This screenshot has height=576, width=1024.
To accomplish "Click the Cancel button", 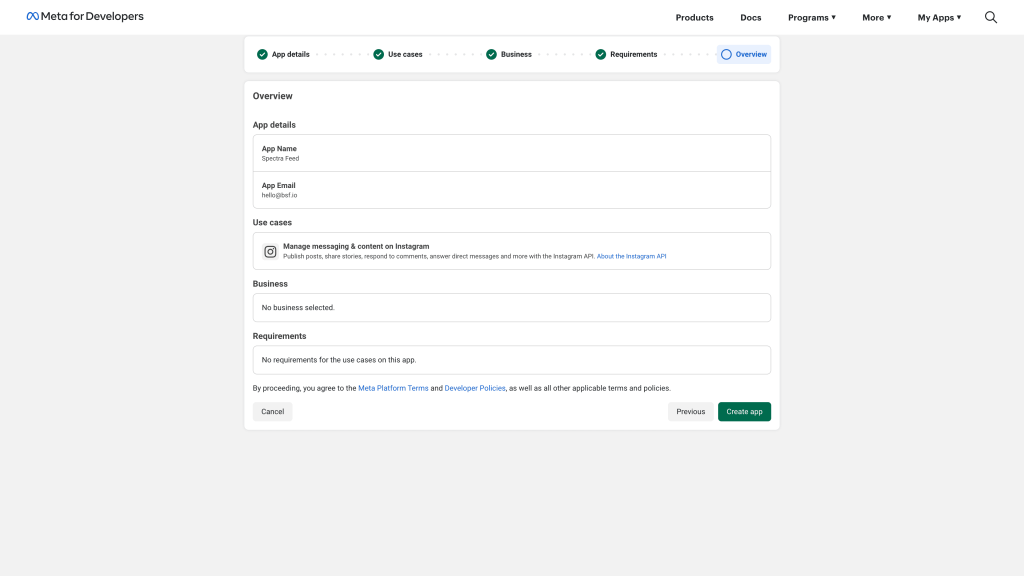I will (x=272, y=411).
